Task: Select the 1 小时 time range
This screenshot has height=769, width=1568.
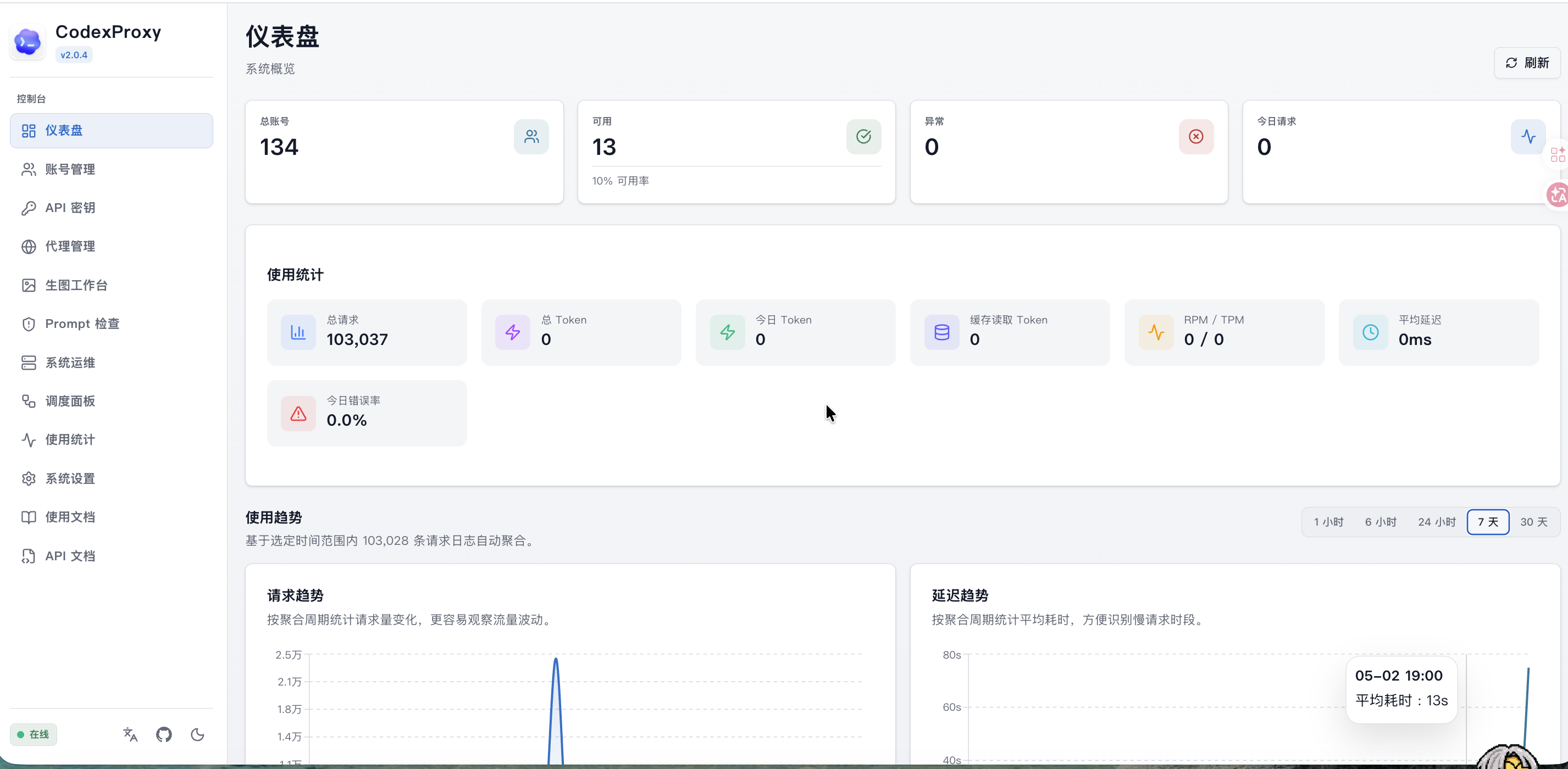Action: pyautogui.click(x=1328, y=522)
